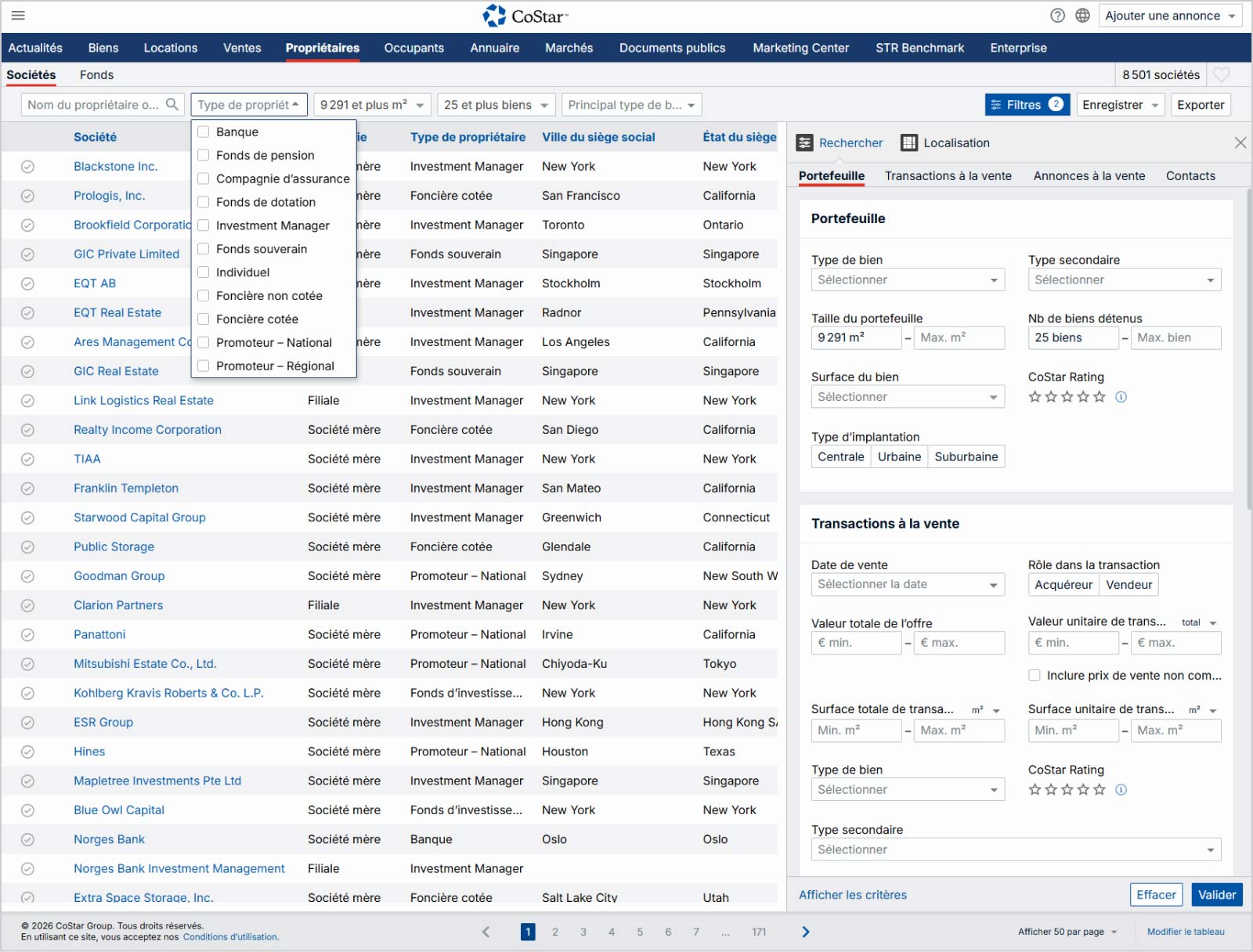Expand the Enregistrer dropdown

tap(1121, 104)
